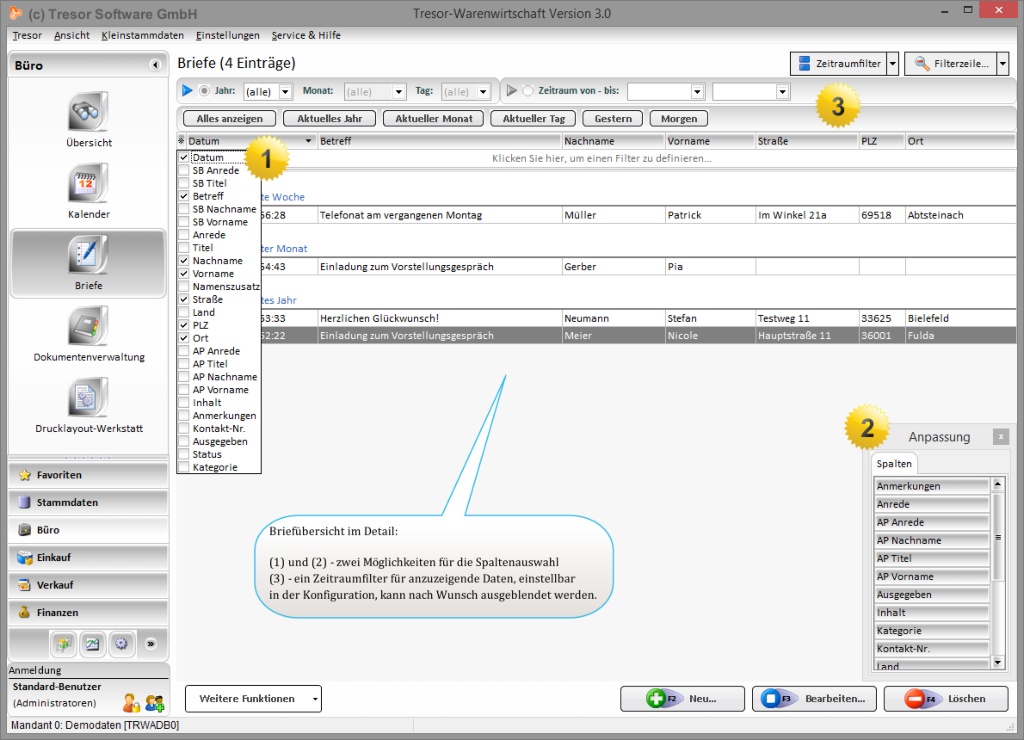
Task: Open the Zeitraumfilter dropdown arrow
Action: tap(893, 64)
